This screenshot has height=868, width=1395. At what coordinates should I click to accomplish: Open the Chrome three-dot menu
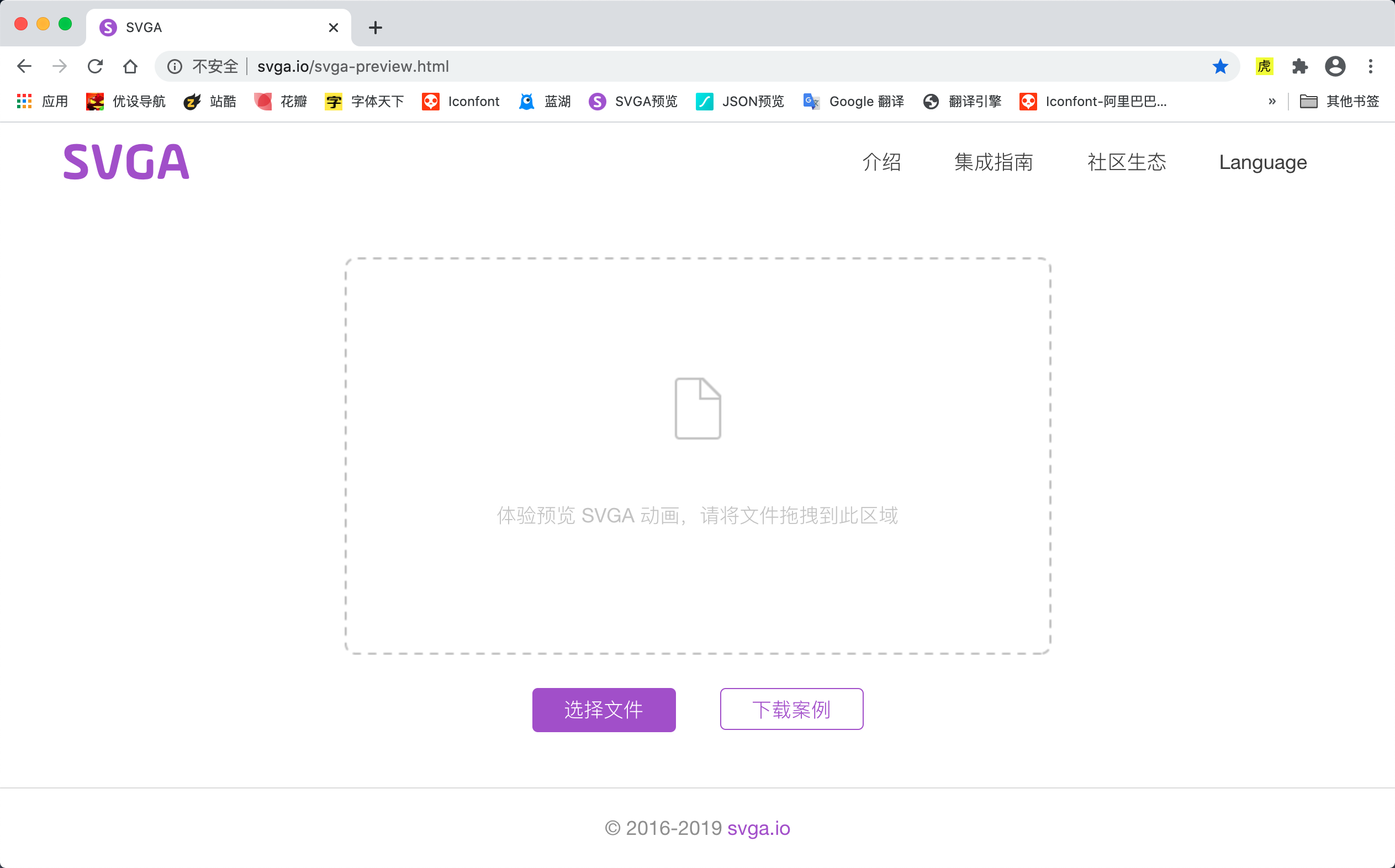[x=1370, y=67]
